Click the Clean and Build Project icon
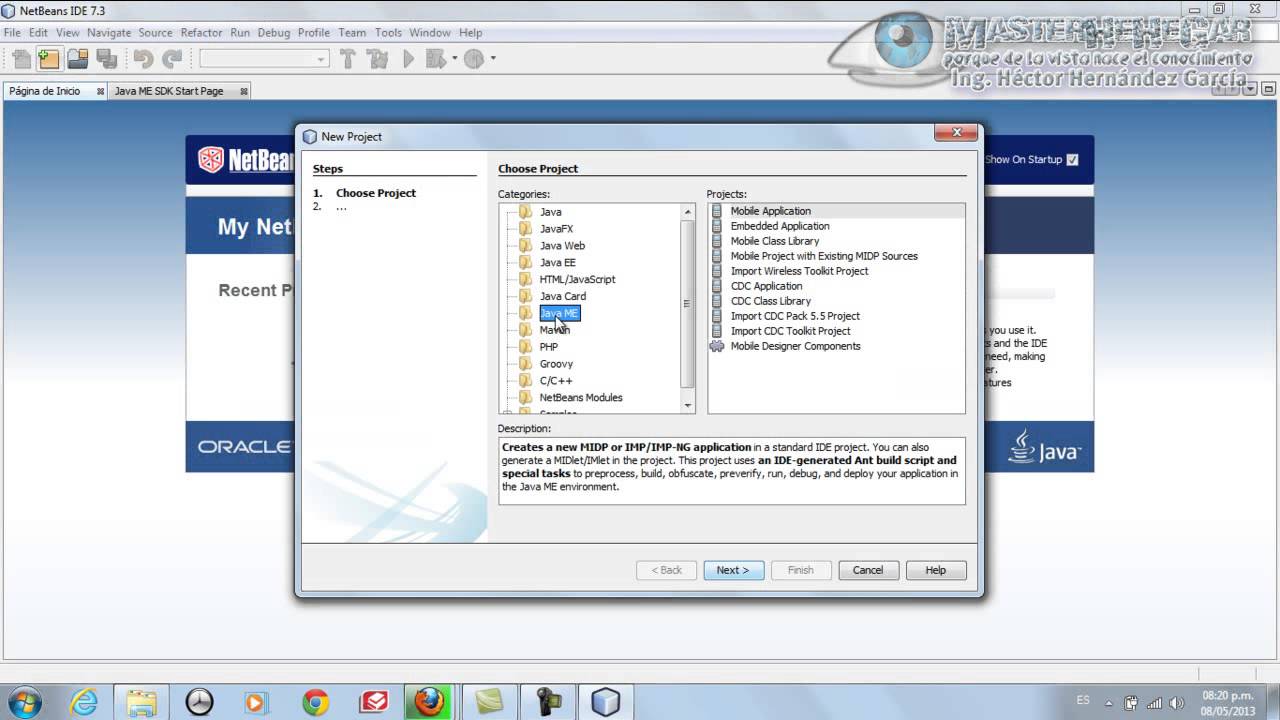The width and height of the screenshot is (1280, 720). pos(378,59)
